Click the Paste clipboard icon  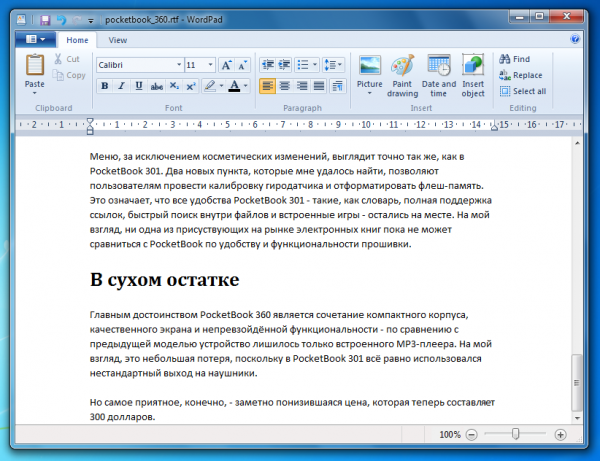[x=34, y=65]
